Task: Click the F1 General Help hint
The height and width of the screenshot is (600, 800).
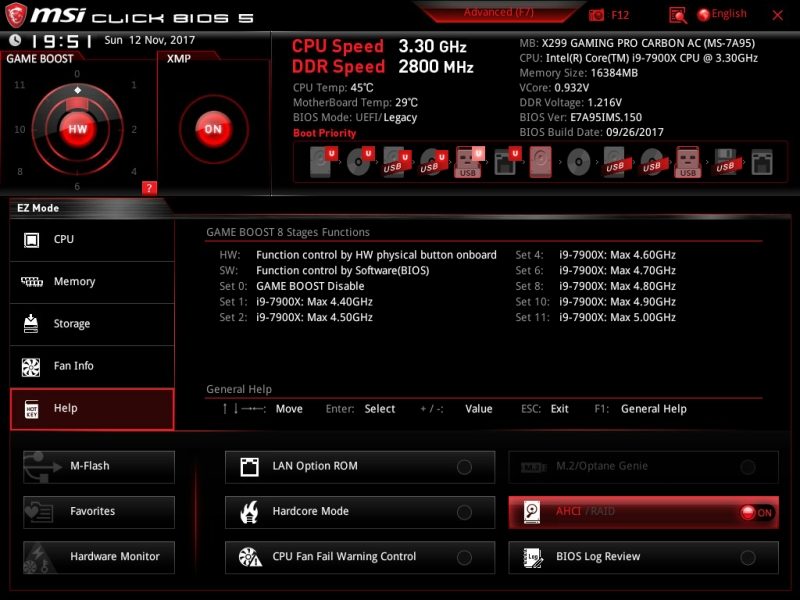Action: 640,409
